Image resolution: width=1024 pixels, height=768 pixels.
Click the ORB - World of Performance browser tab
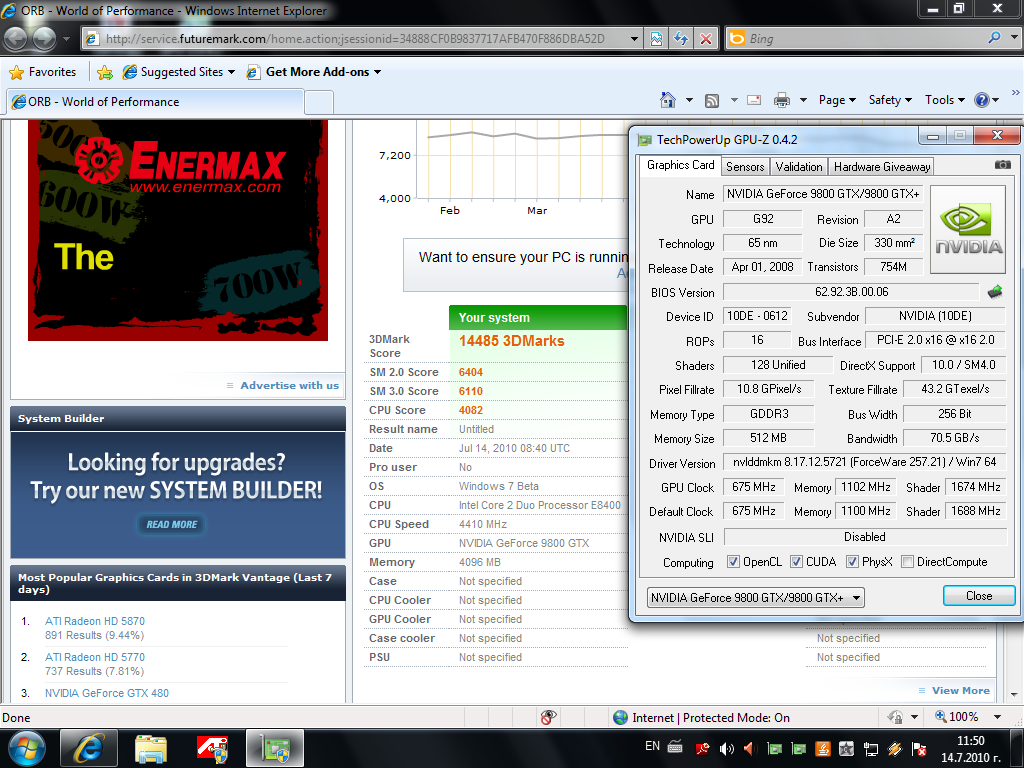coord(155,102)
